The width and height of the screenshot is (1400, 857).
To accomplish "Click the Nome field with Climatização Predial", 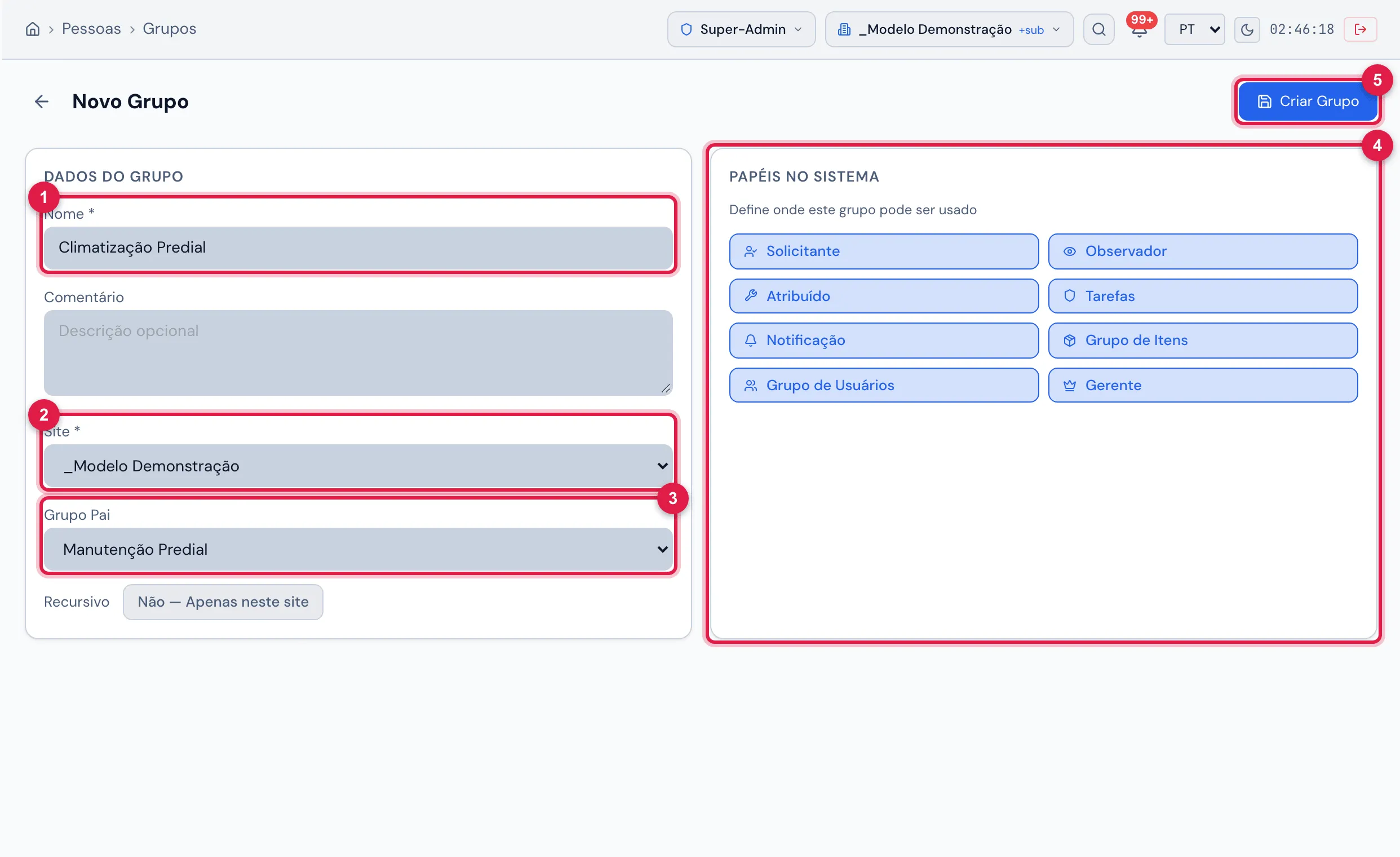I will click(358, 248).
